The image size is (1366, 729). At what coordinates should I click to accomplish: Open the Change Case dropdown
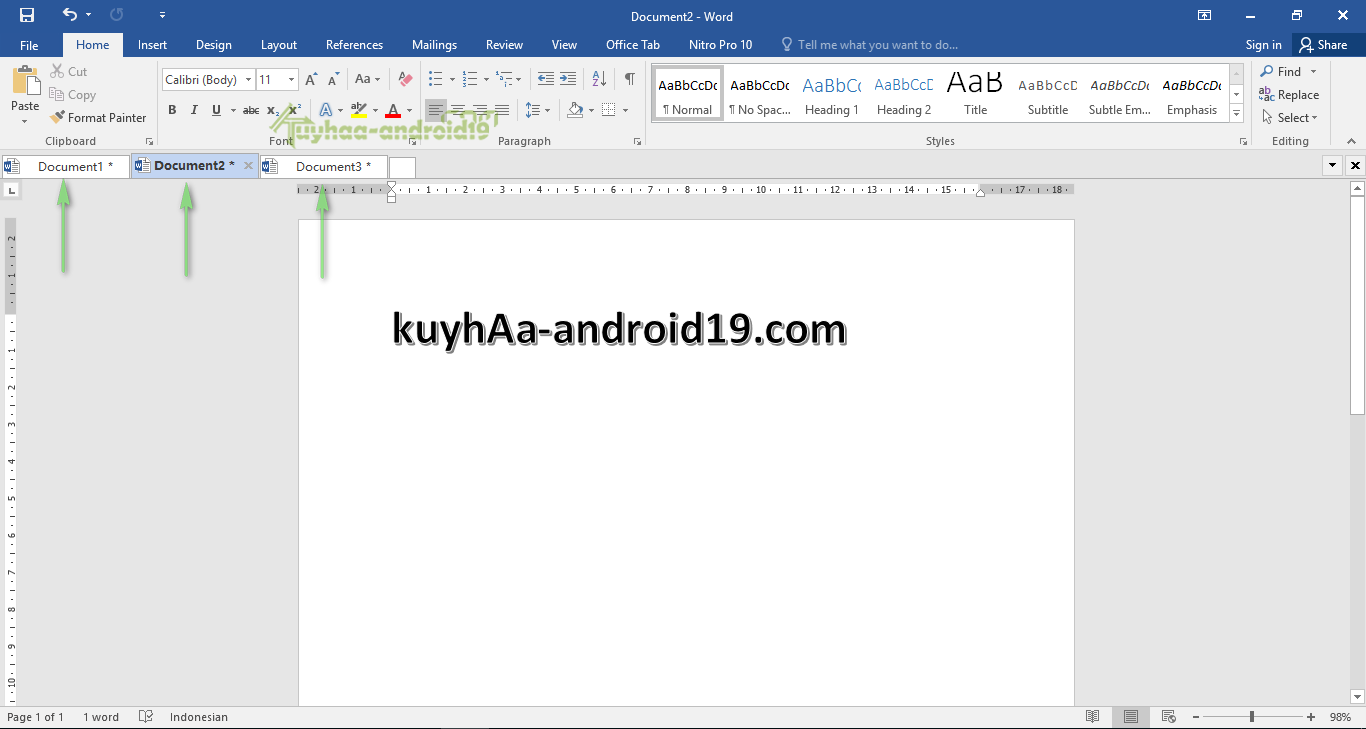click(368, 79)
